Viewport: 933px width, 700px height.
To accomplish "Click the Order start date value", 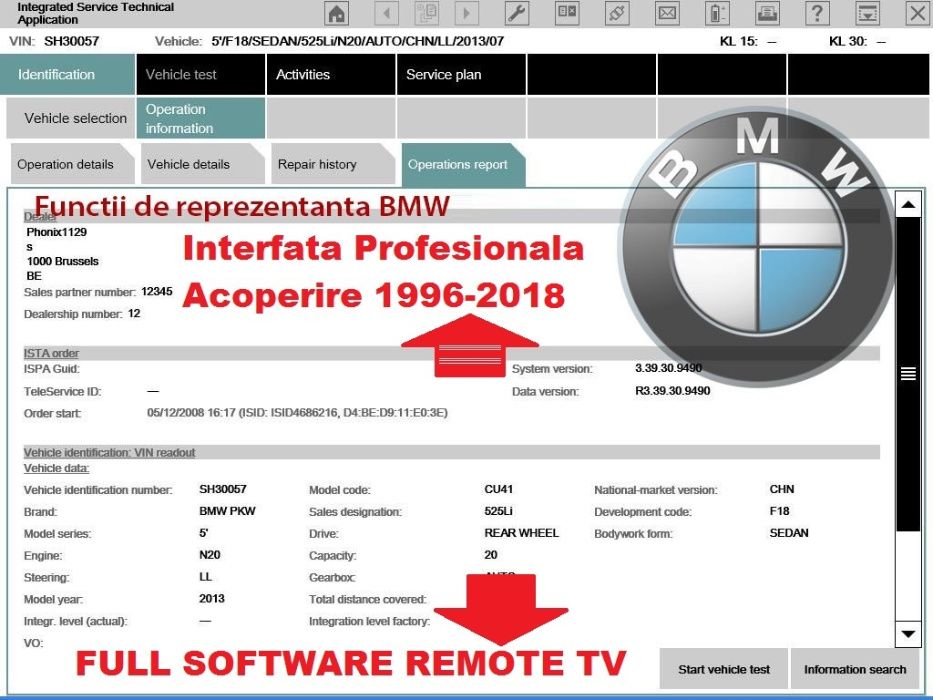I will tap(297, 412).
